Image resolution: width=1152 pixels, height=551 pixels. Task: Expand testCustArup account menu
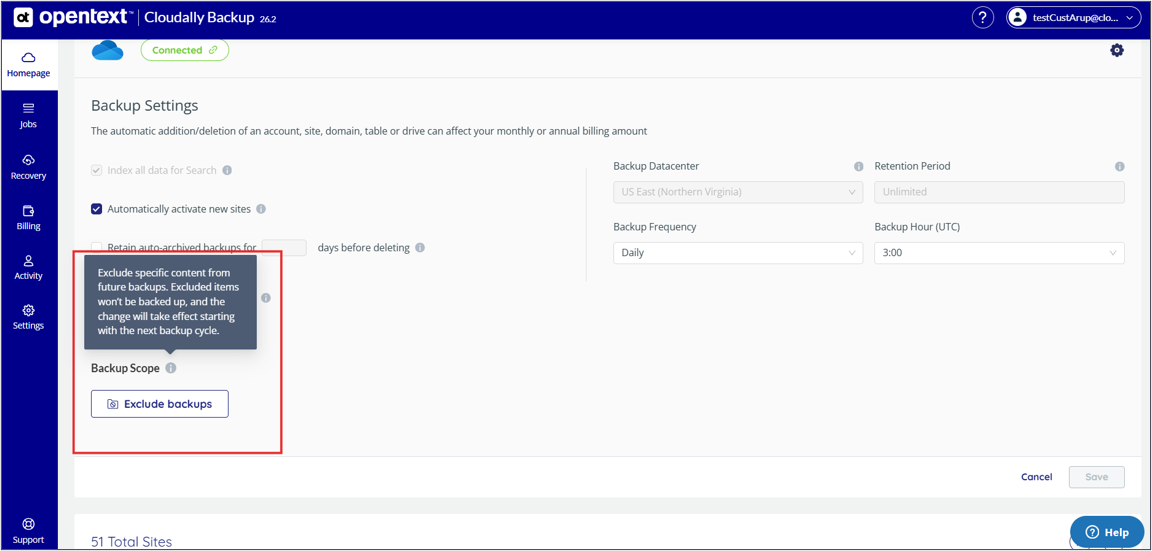[x=1075, y=18]
